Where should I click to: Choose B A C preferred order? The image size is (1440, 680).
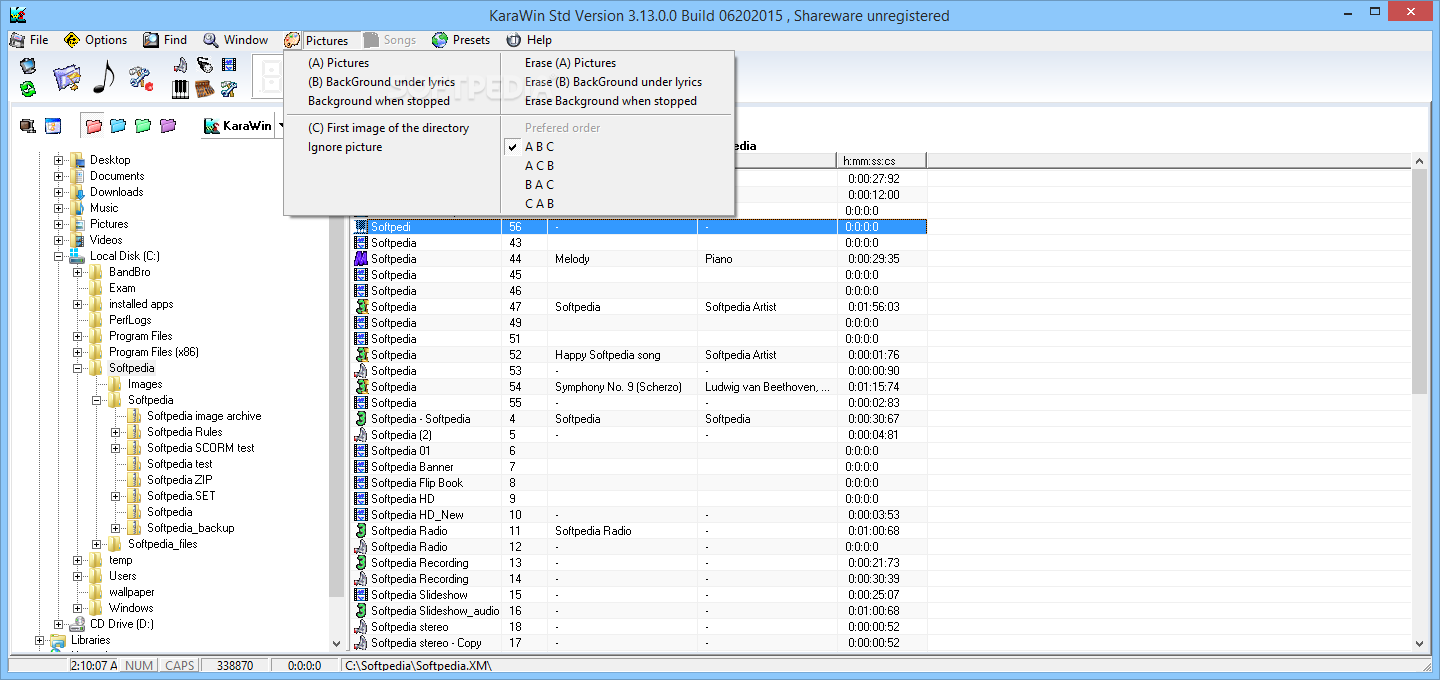click(539, 185)
